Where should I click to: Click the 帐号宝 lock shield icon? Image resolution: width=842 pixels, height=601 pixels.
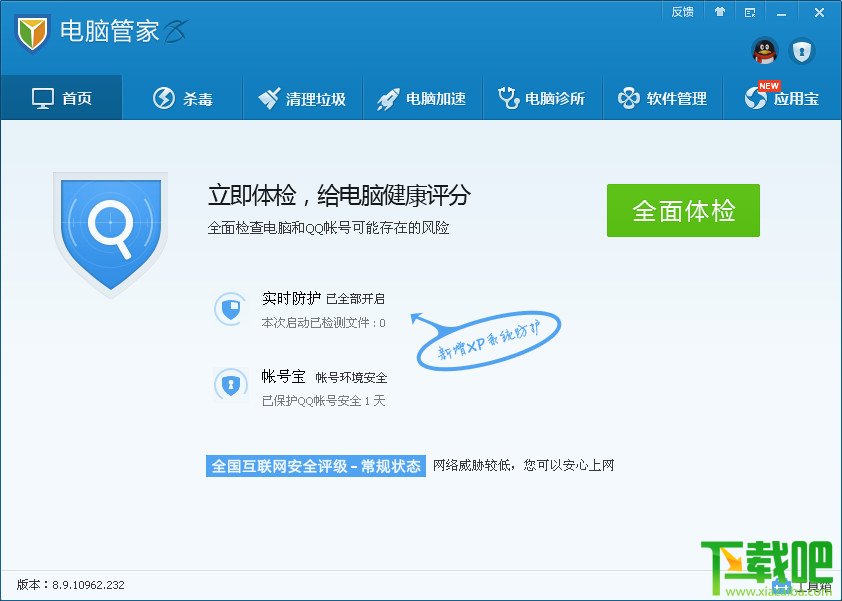pos(230,385)
